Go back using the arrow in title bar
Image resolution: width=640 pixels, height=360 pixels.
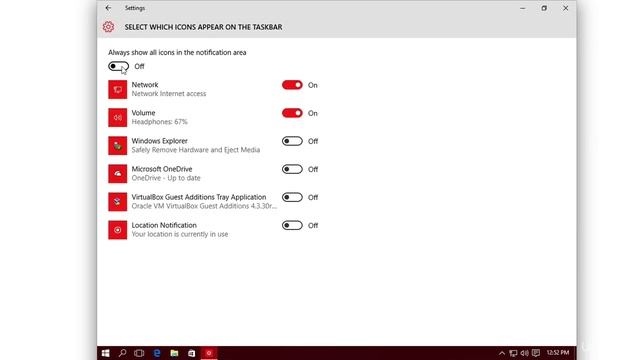coord(108,8)
